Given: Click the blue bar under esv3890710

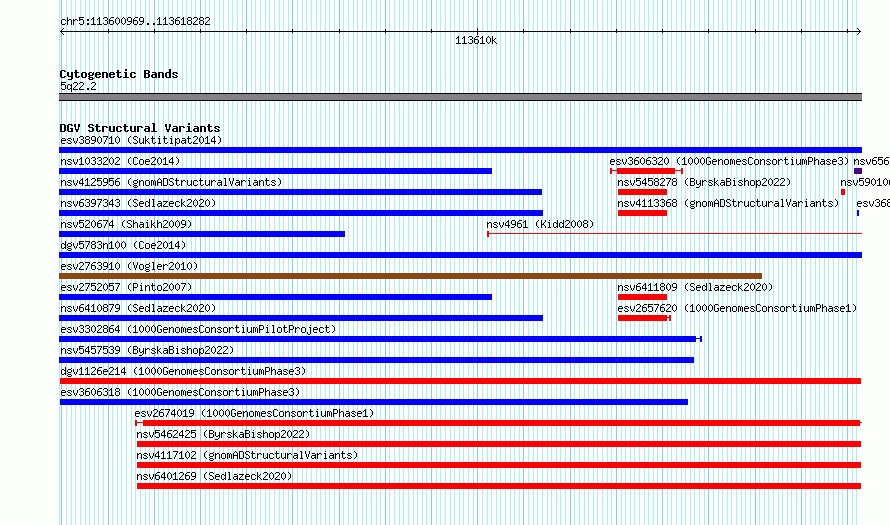Looking at the screenshot, I should 460,150.
